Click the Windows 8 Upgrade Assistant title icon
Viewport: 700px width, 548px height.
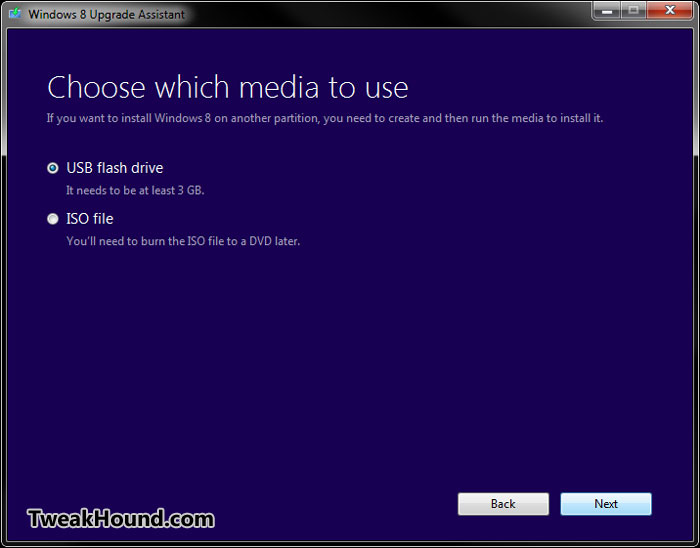point(15,13)
